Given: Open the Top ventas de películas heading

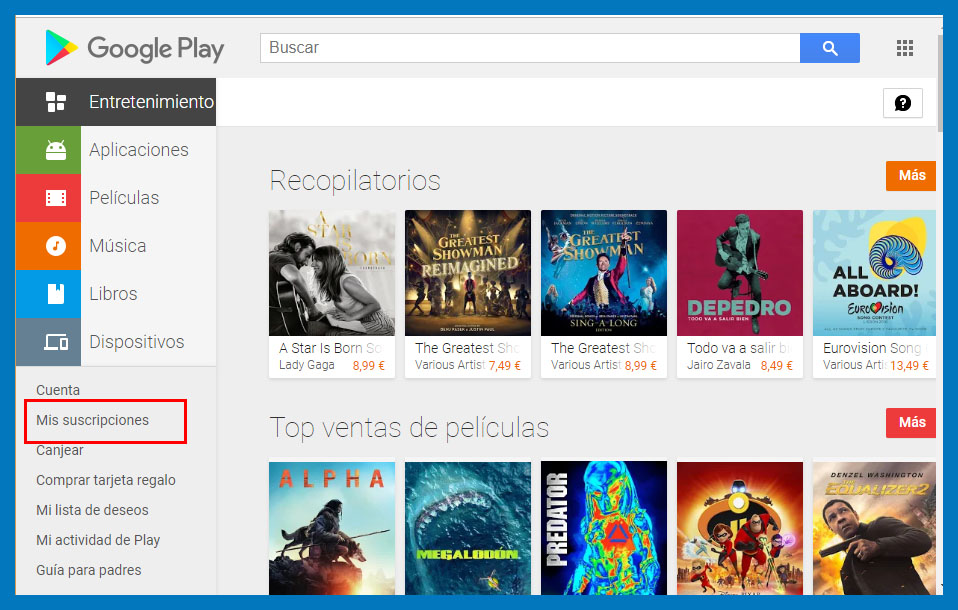Looking at the screenshot, I should click(409, 427).
